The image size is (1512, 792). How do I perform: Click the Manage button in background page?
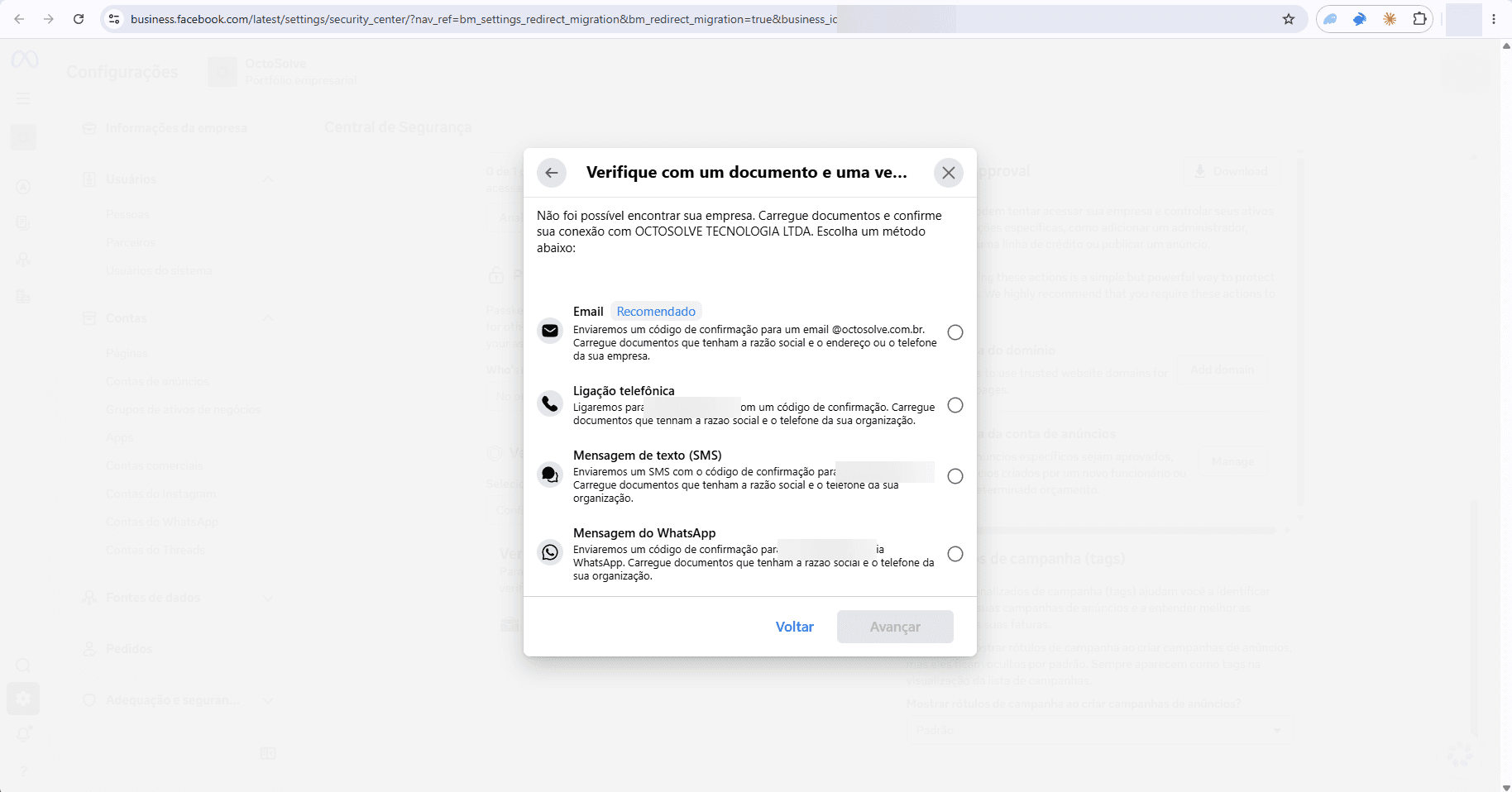click(1232, 461)
